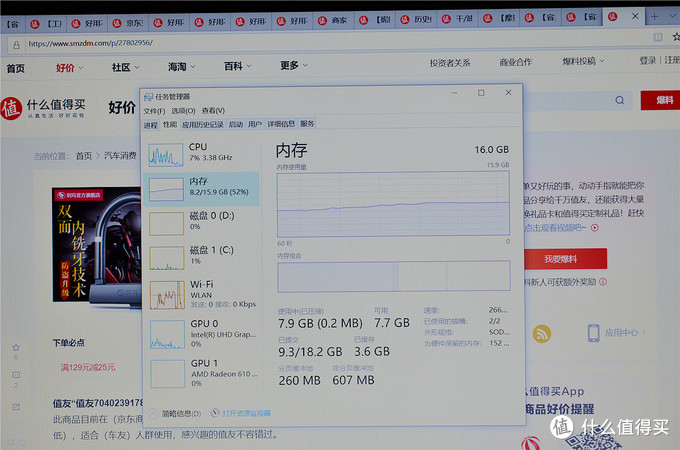This screenshot has height=450, width=680.
Task: Select 磁盘 0 (D:) in the sidebar
Action: point(202,222)
